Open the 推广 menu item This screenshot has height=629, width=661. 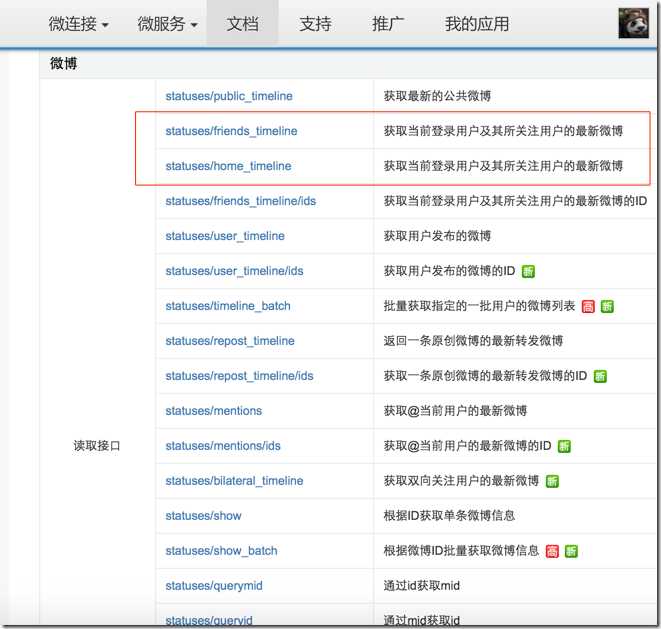[388, 24]
